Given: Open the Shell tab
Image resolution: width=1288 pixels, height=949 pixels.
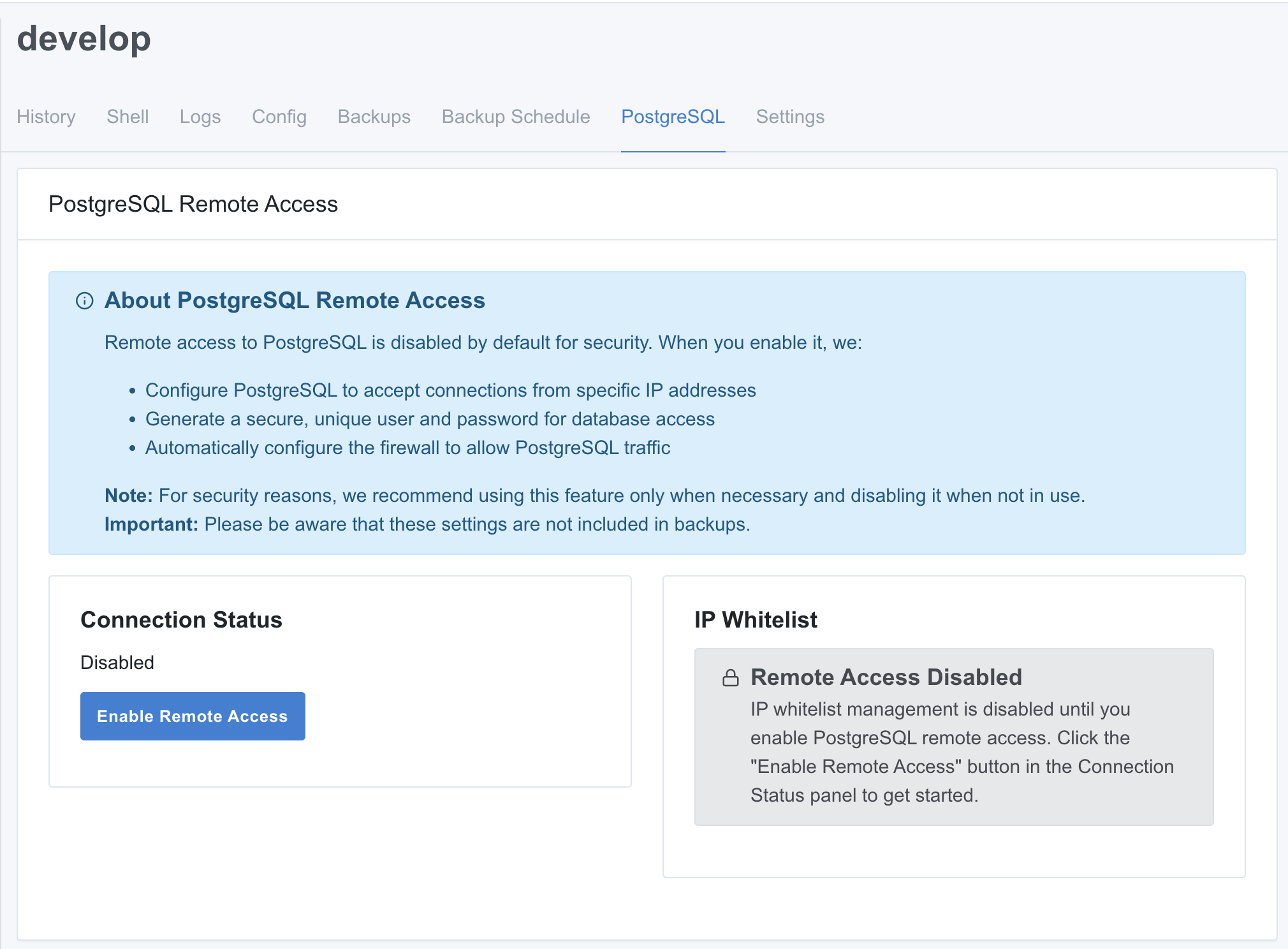Looking at the screenshot, I should (x=128, y=117).
